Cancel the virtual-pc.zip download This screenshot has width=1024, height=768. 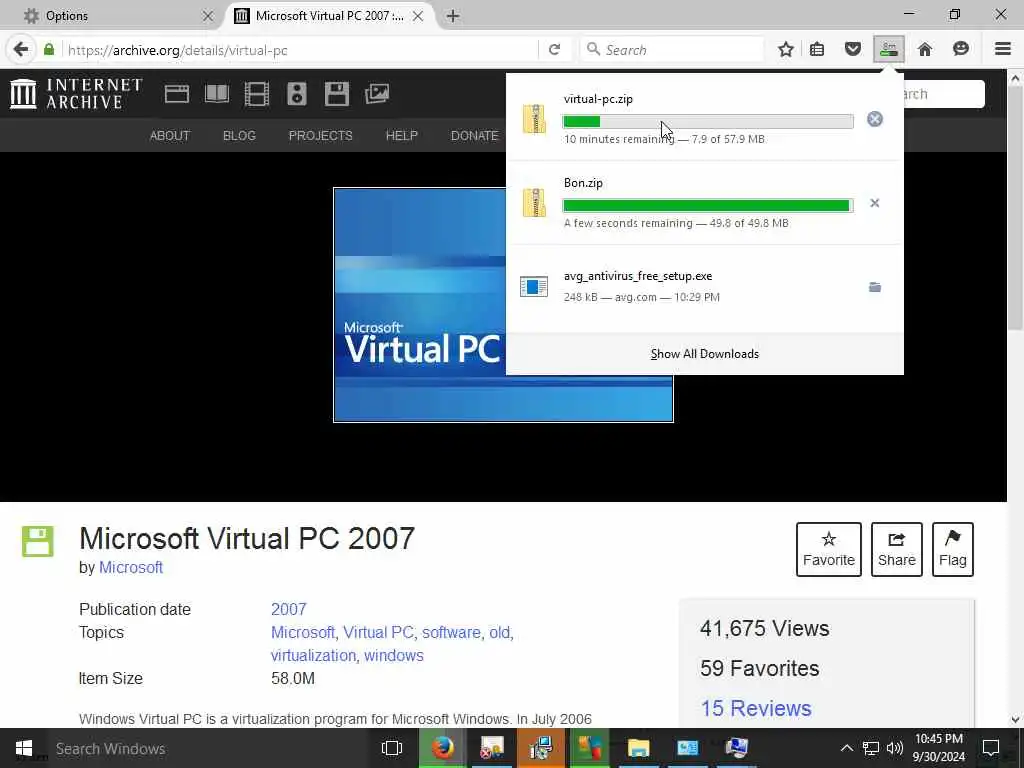pos(874,119)
